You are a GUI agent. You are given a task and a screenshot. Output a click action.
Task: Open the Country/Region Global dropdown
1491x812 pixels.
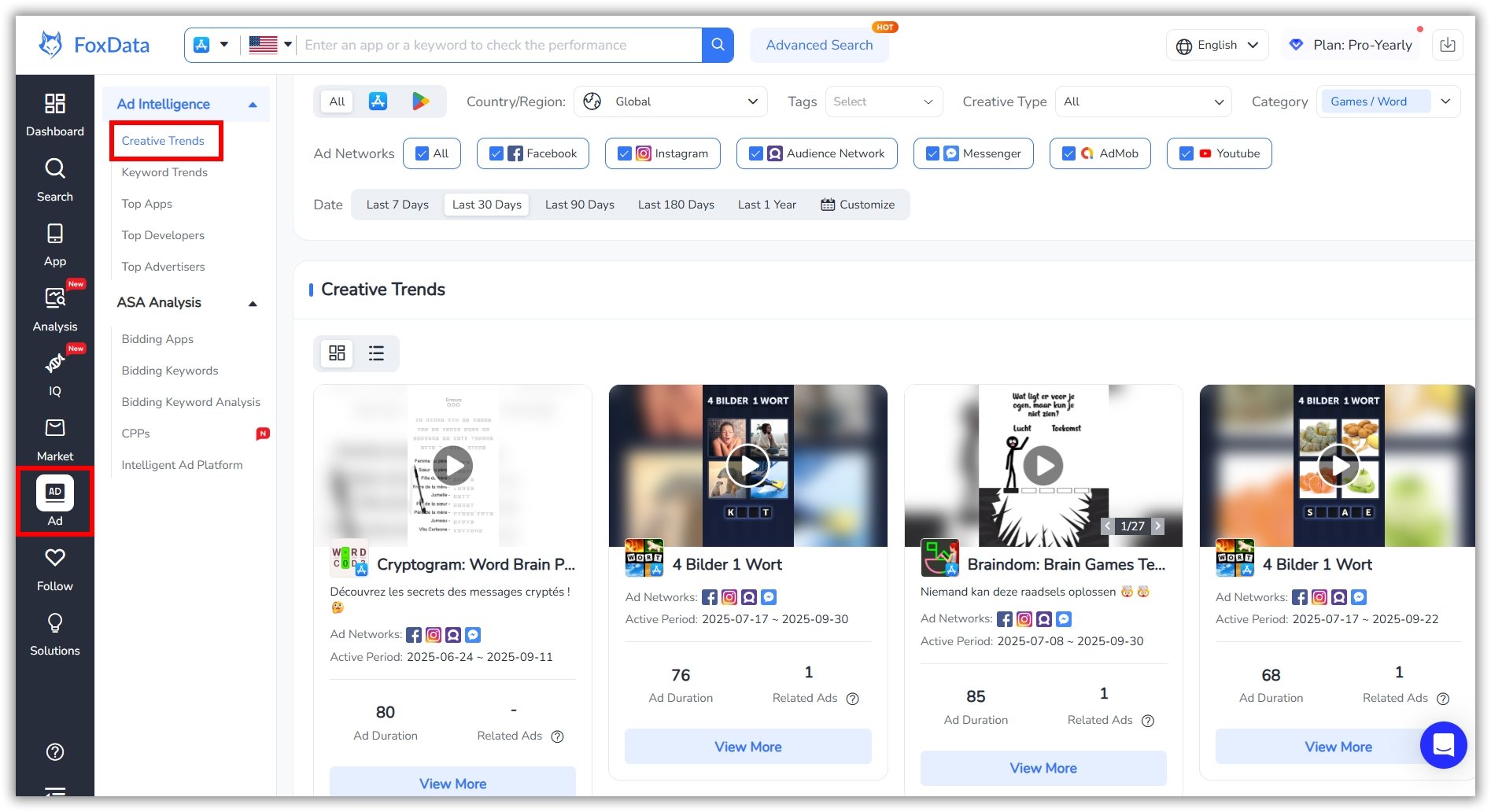(670, 101)
